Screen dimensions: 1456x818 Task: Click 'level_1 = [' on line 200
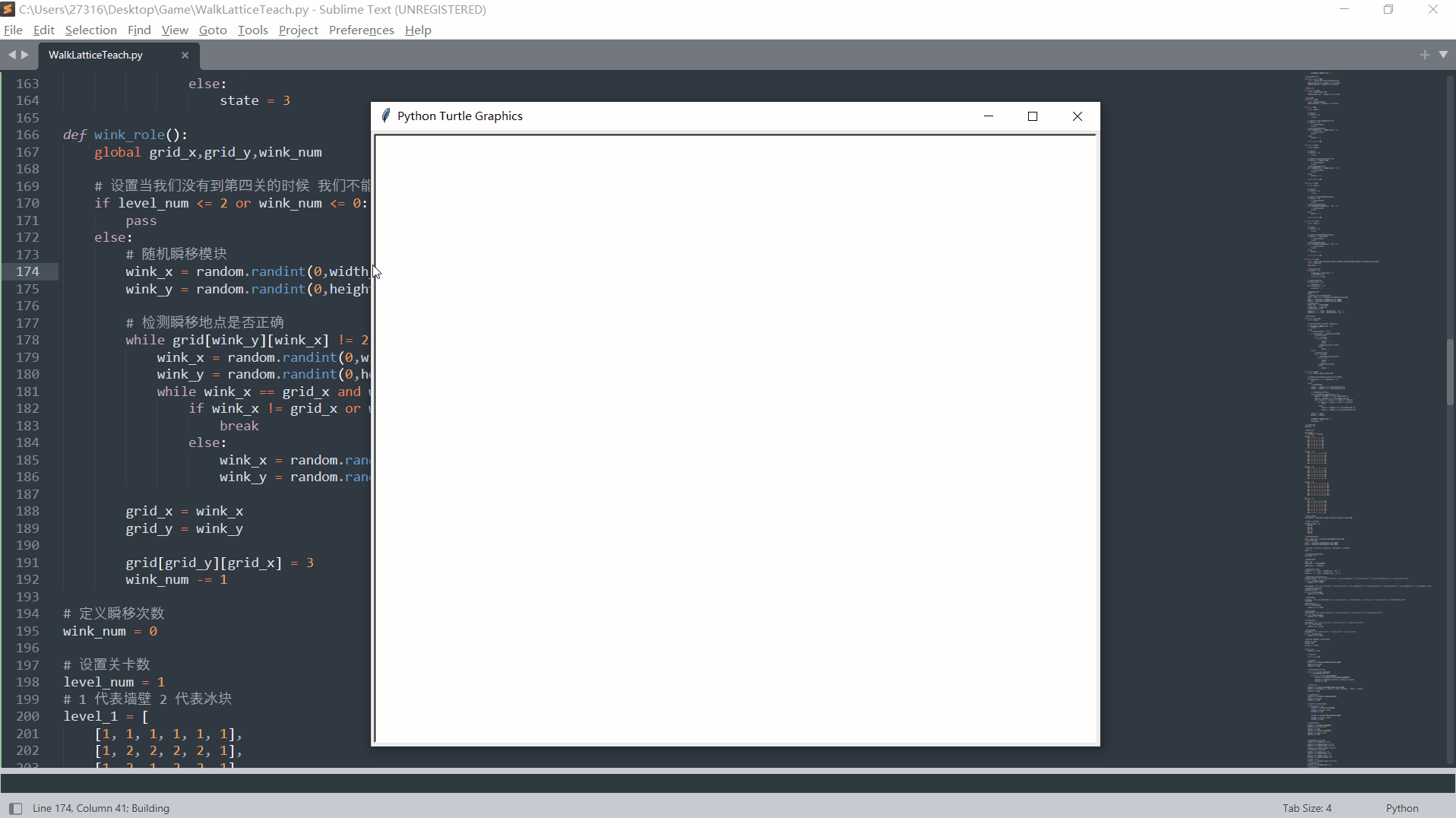106,716
